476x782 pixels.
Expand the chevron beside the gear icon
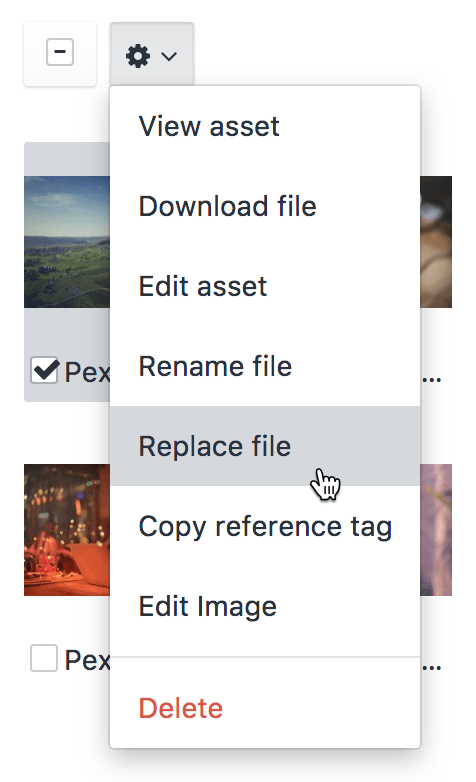click(169, 56)
